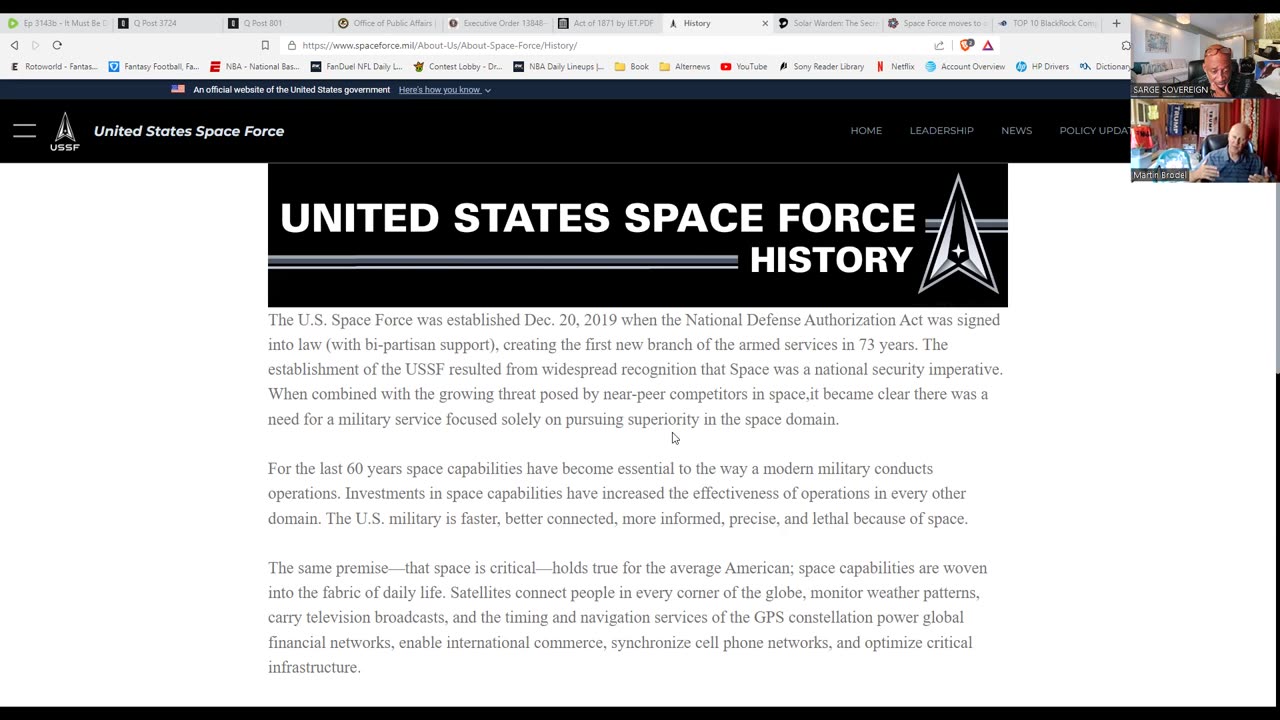Switch to the Space Force moves to tab
The width and height of the screenshot is (1280, 720).
[x=937, y=23]
